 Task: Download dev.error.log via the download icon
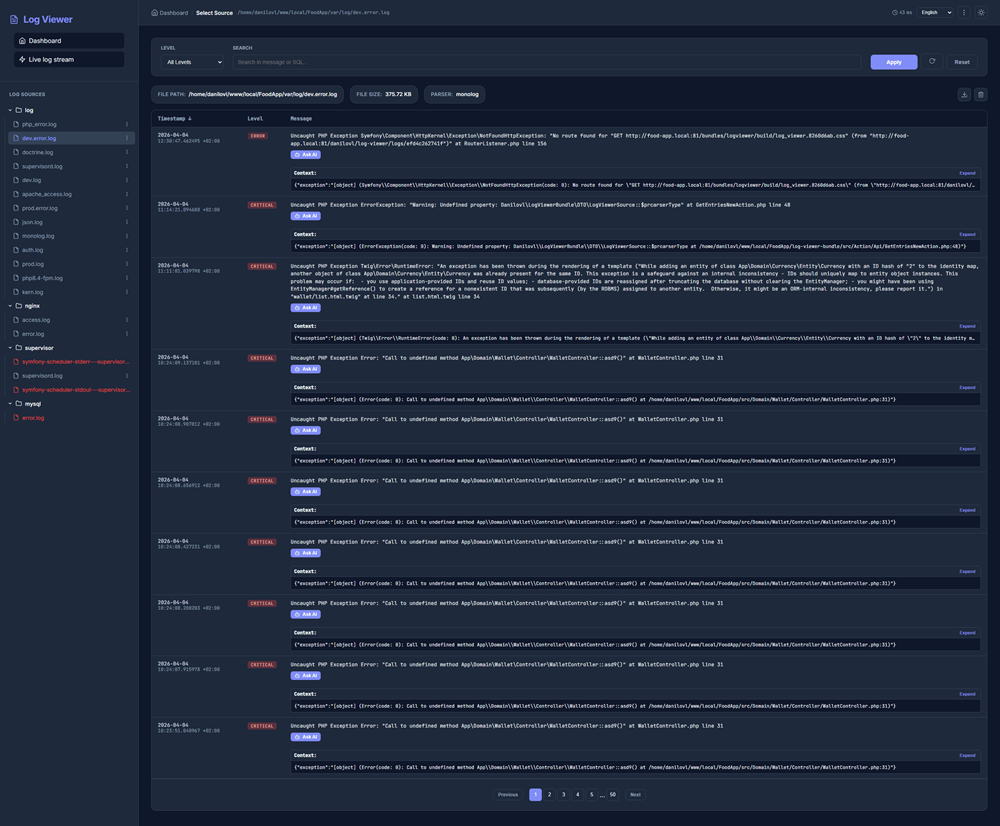tap(964, 94)
